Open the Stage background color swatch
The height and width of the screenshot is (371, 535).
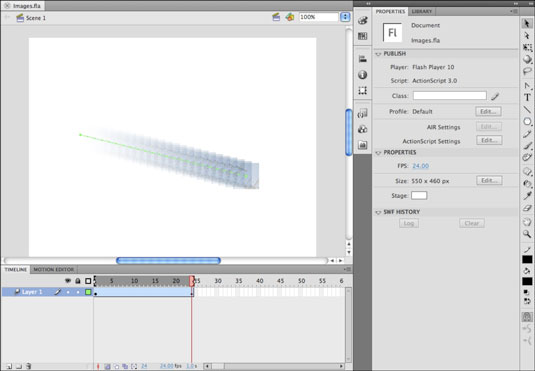pos(419,196)
